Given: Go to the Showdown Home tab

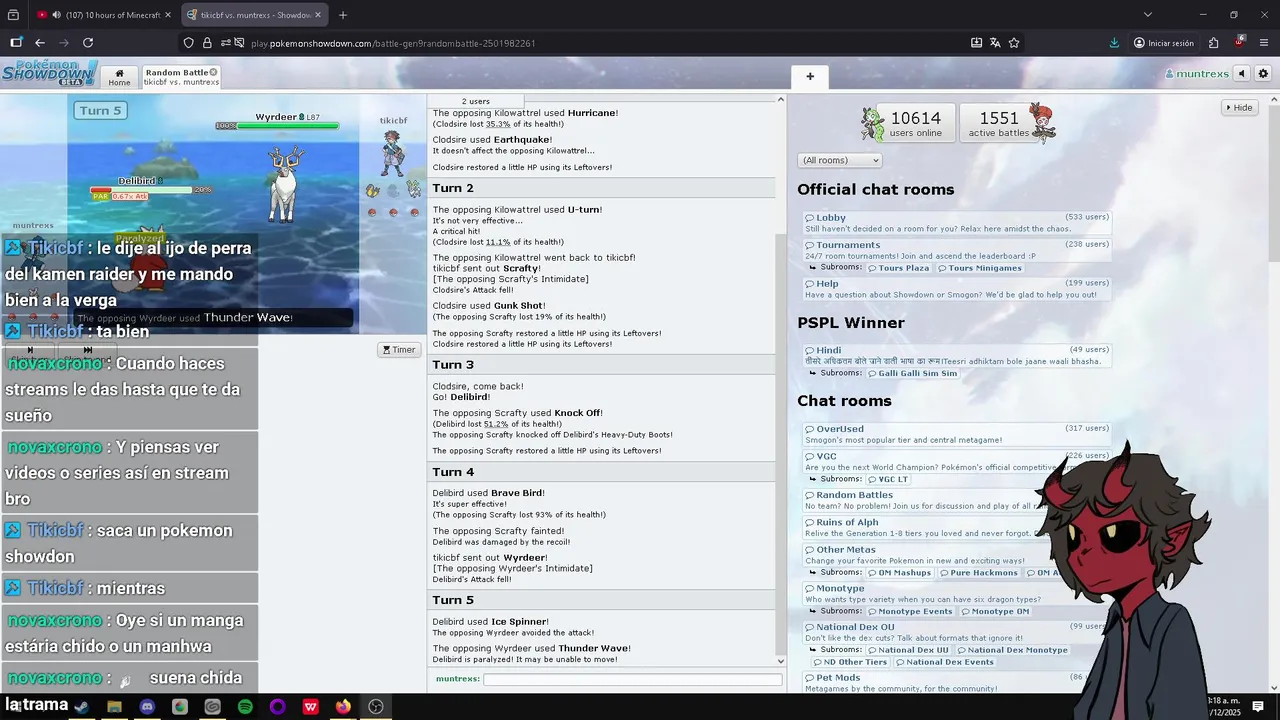Looking at the screenshot, I should pos(119,77).
